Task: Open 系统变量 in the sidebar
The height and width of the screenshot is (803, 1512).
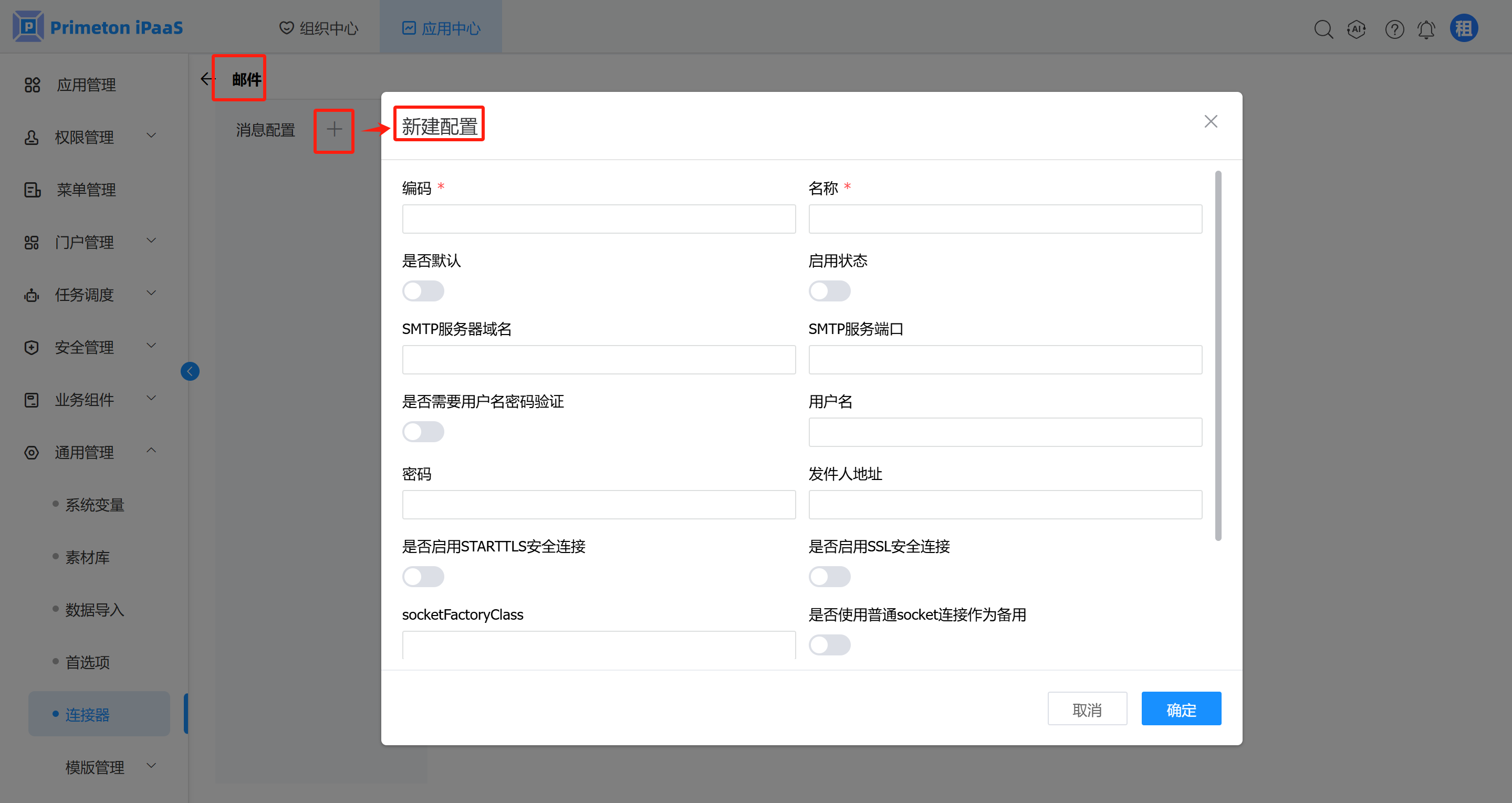Action: click(x=95, y=505)
